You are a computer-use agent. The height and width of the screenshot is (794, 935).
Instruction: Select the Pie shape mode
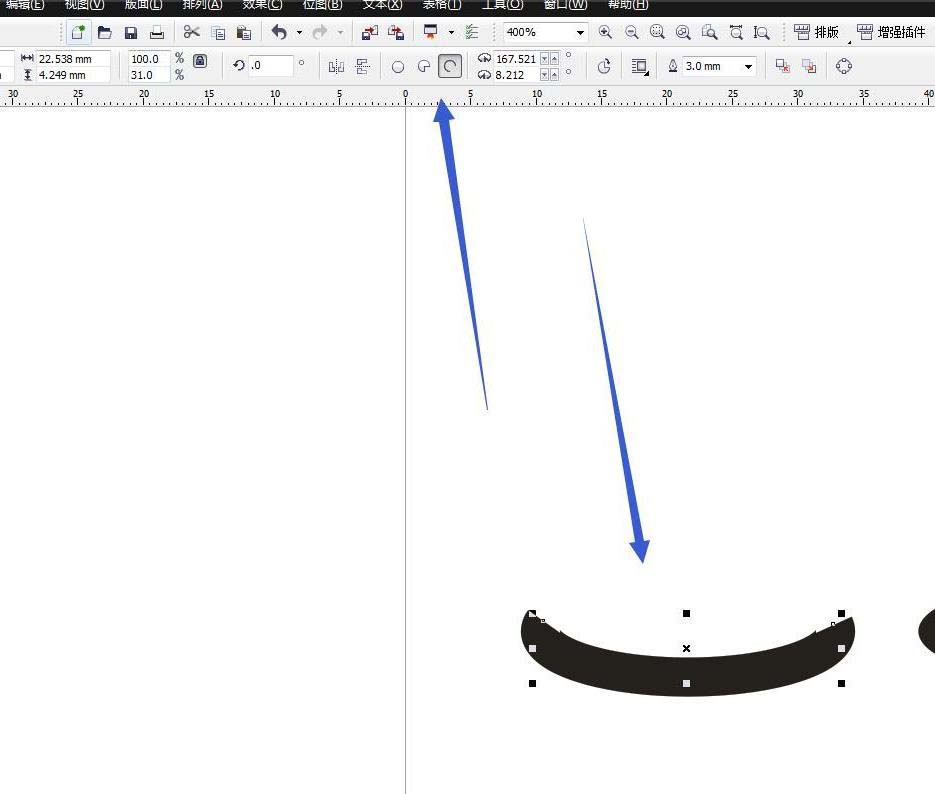click(x=424, y=67)
